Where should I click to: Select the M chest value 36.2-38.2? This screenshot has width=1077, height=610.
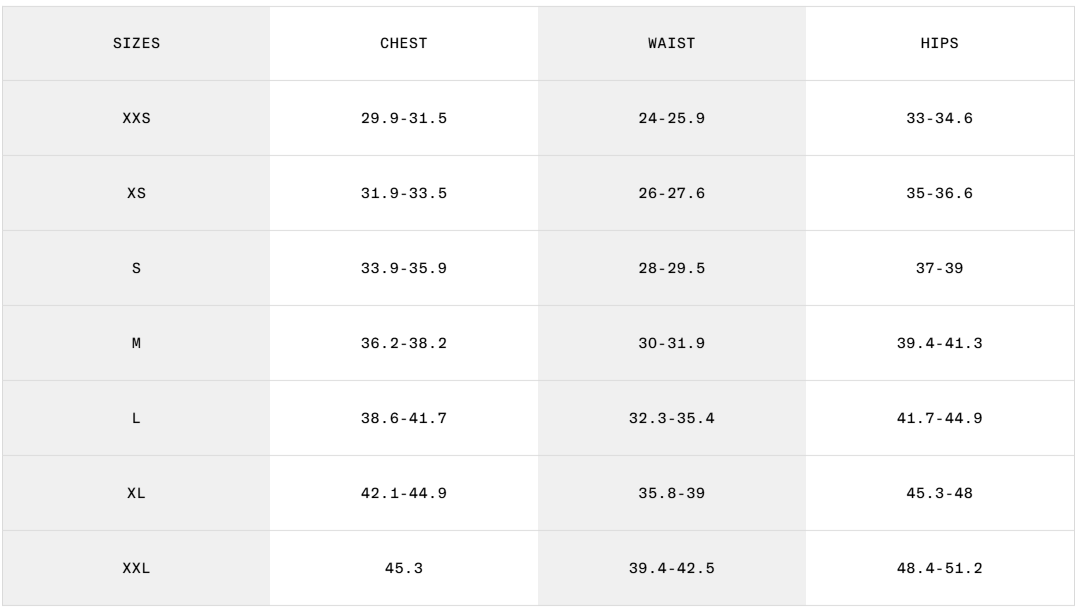[x=403, y=344]
